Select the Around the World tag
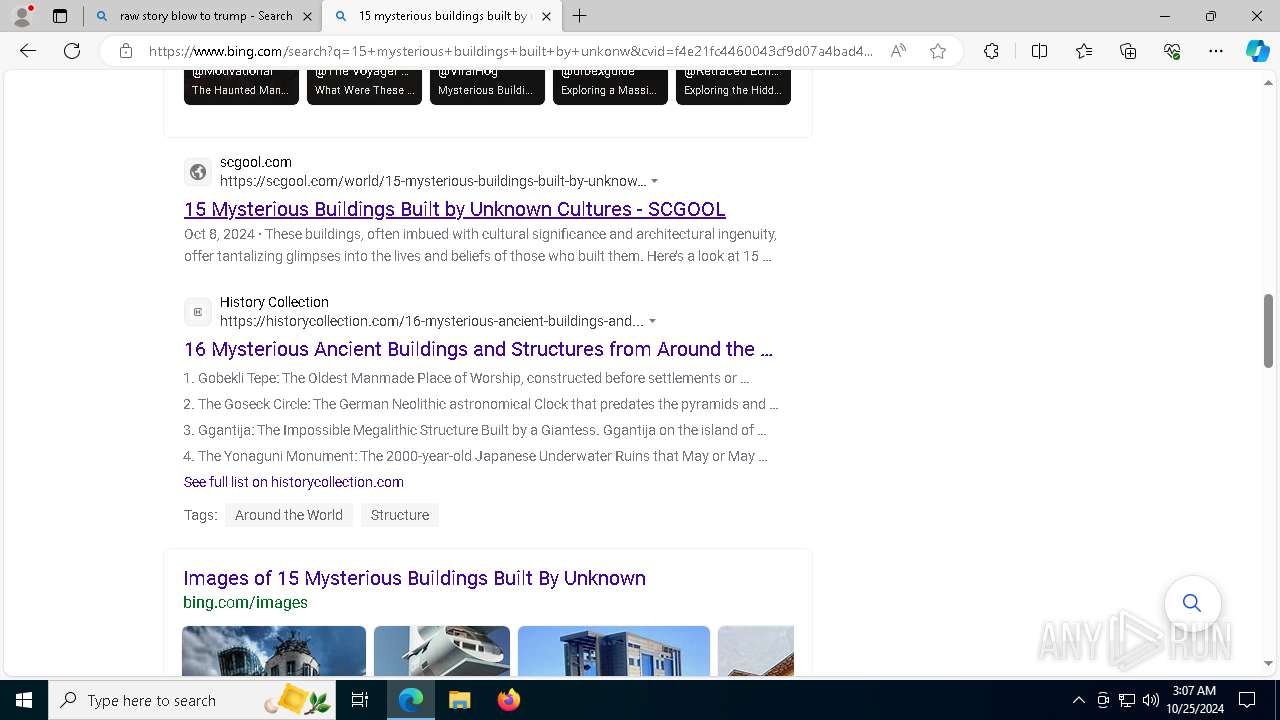The height and width of the screenshot is (720, 1280). [289, 515]
